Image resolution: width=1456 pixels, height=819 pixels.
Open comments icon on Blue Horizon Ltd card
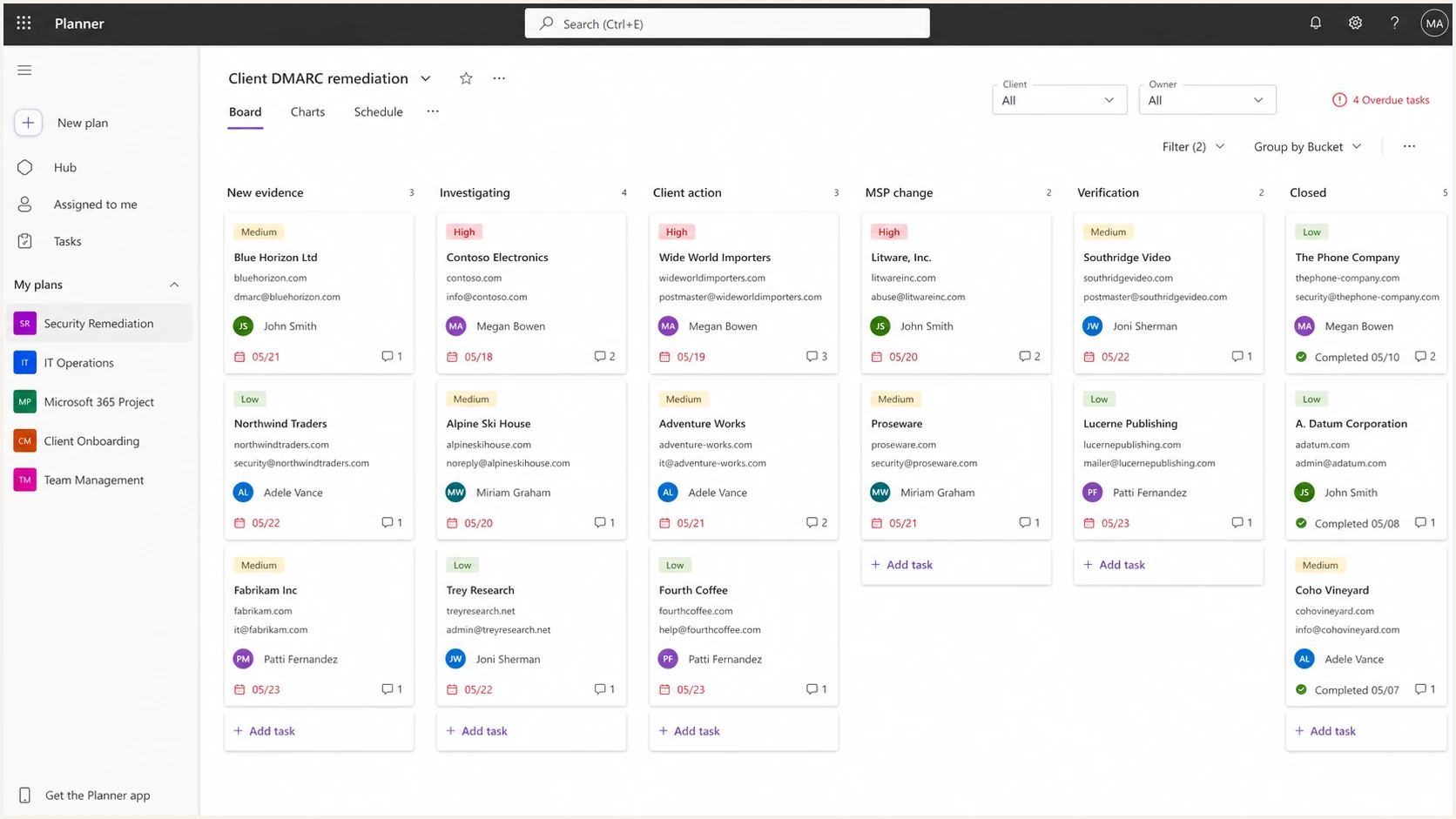coord(388,356)
